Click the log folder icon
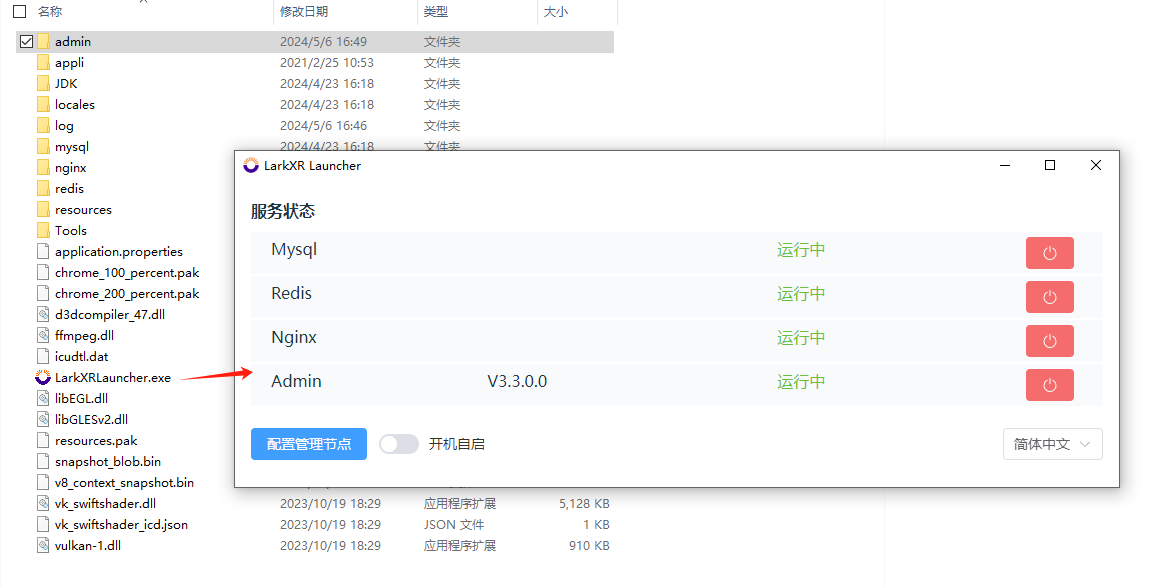This screenshot has width=1155, height=587. (43, 125)
